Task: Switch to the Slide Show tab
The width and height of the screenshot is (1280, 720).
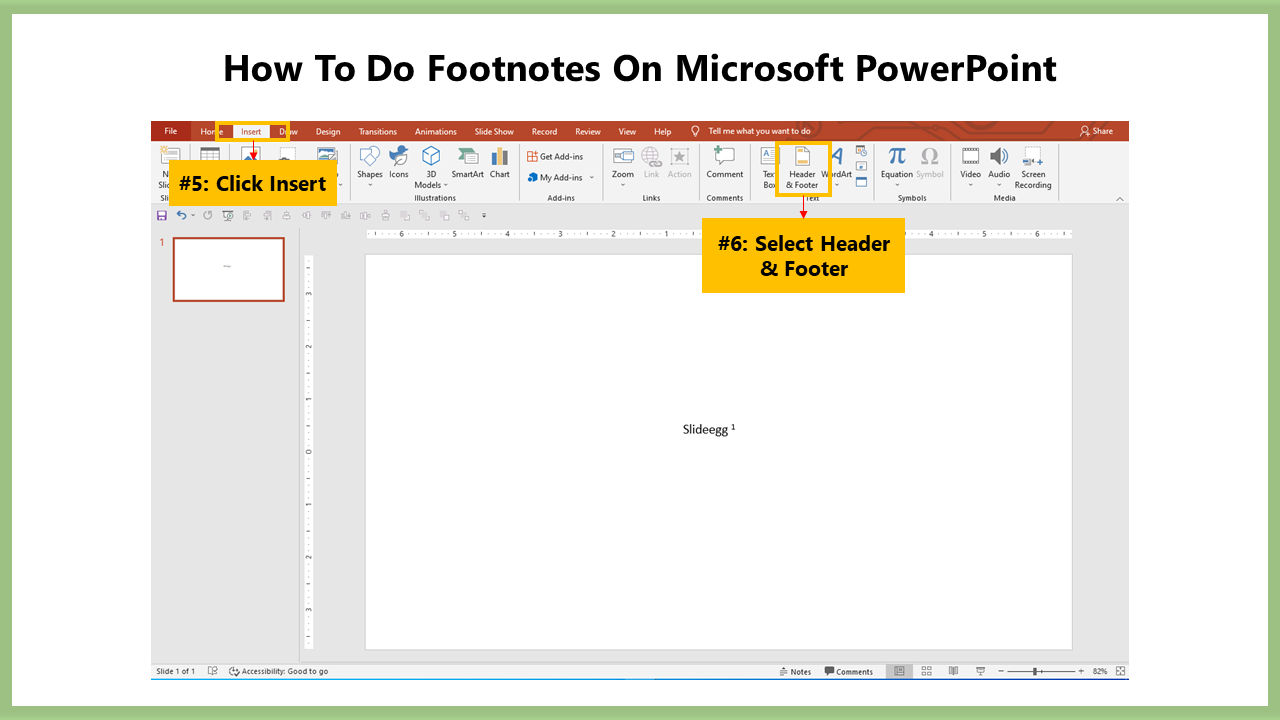Action: (494, 132)
